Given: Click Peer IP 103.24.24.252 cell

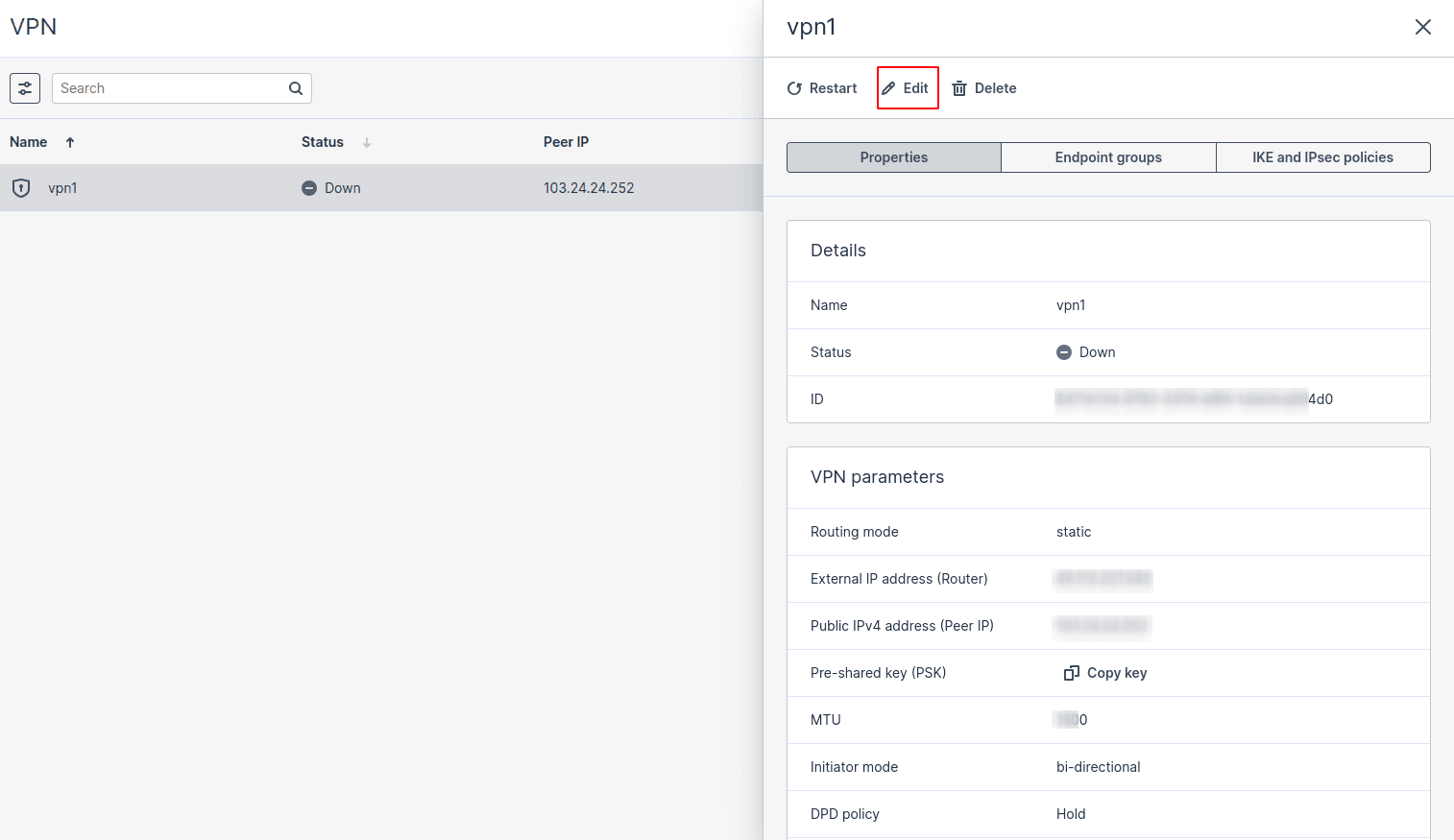Looking at the screenshot, I should [x=589, y=188].
